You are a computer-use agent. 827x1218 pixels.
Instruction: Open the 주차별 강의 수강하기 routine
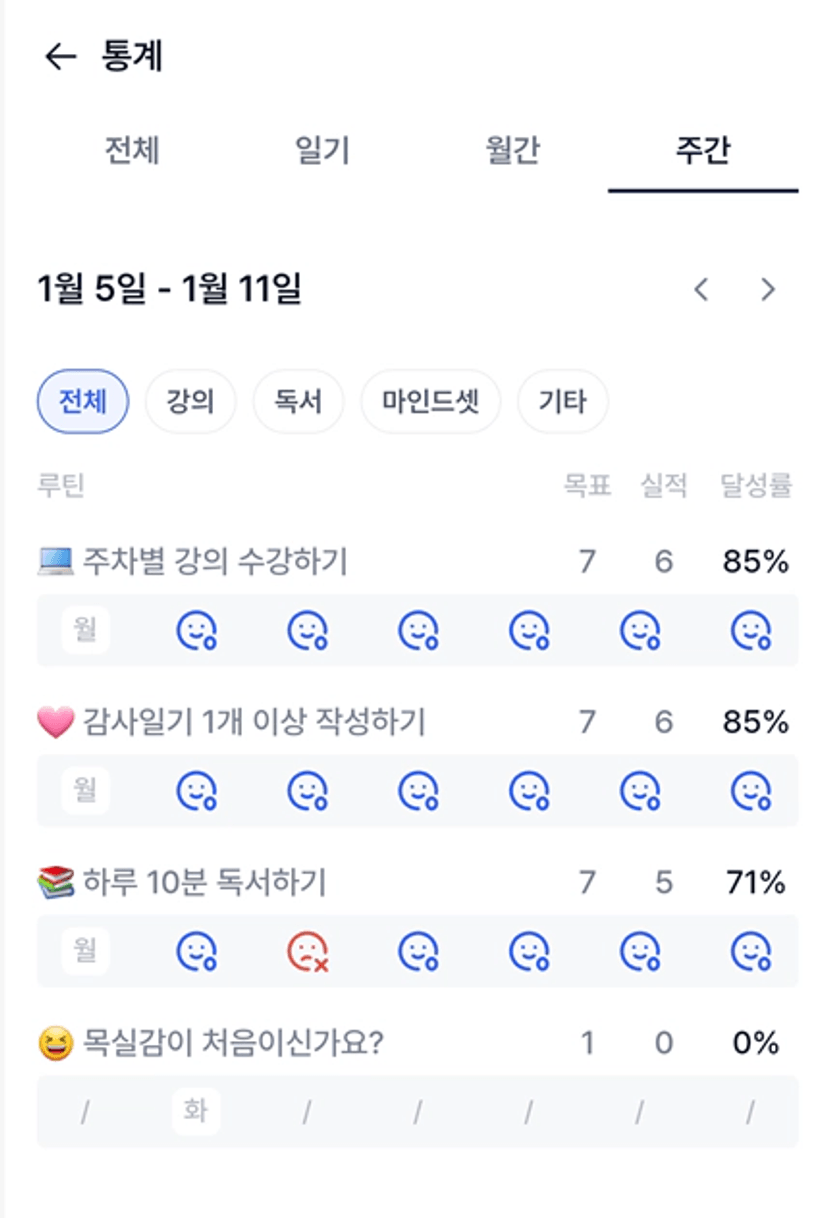pos(214,562)
